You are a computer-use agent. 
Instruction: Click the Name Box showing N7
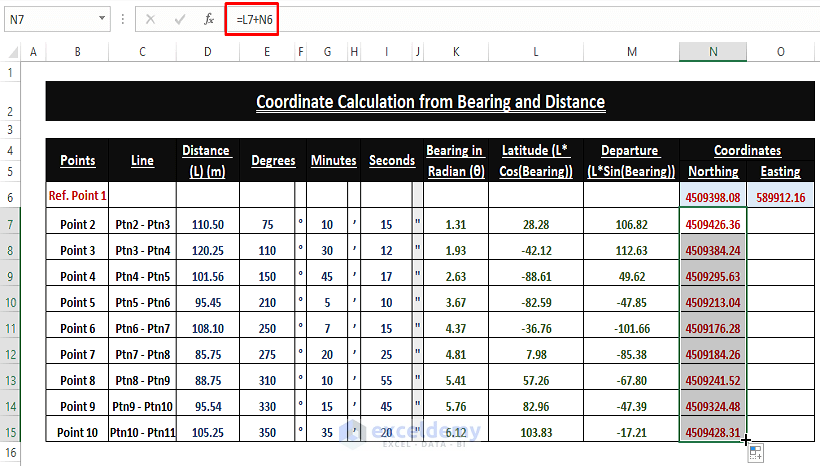50,19
